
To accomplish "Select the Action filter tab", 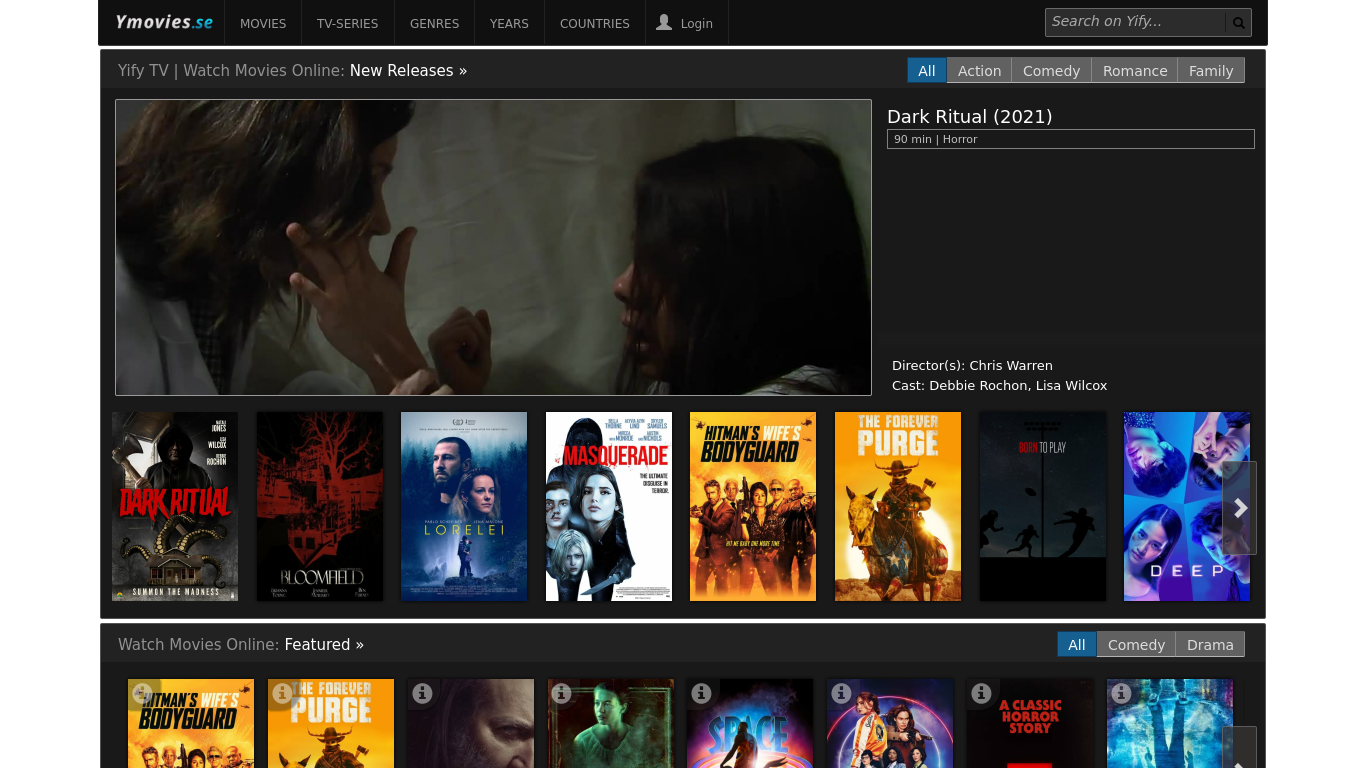I will click(x=979, y=70).
